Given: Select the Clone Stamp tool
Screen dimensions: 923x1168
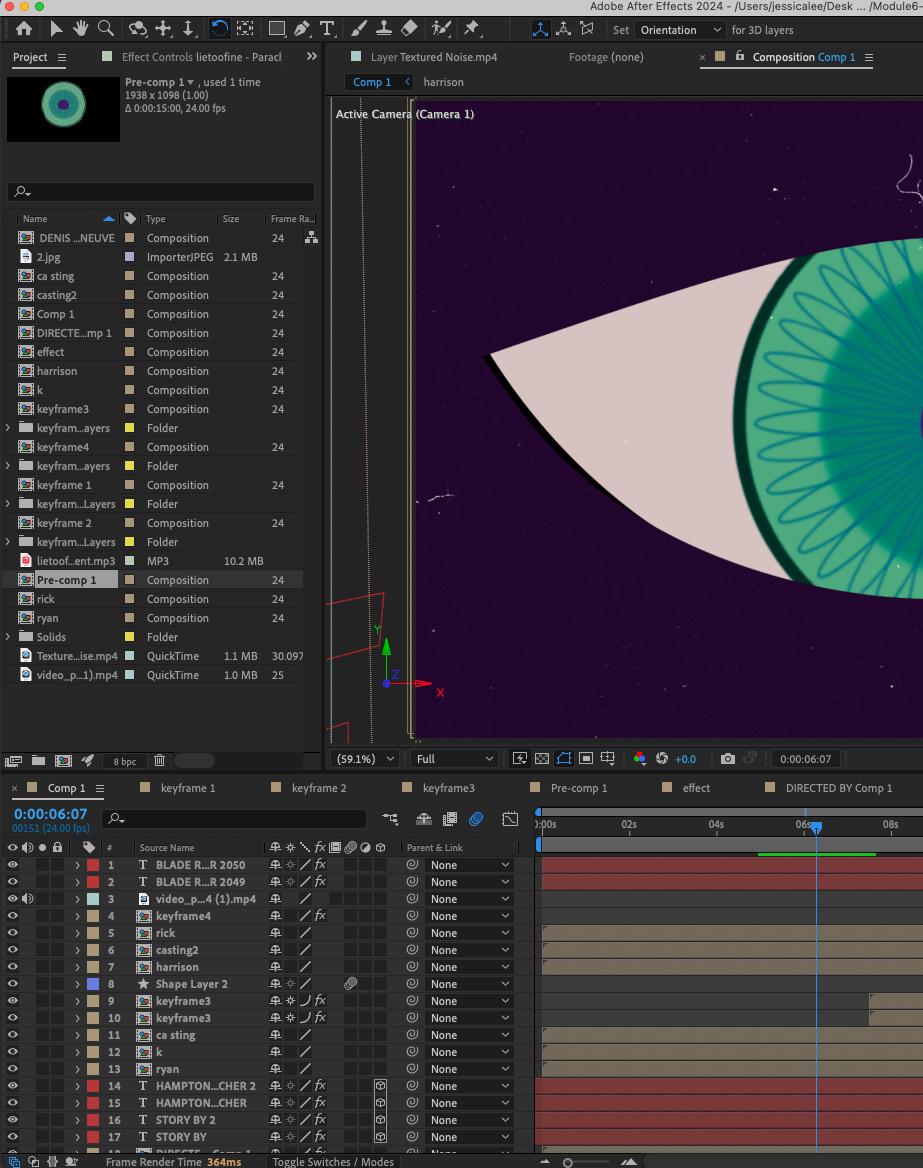Looking at the screenshot, I should [x=384, y=29].
